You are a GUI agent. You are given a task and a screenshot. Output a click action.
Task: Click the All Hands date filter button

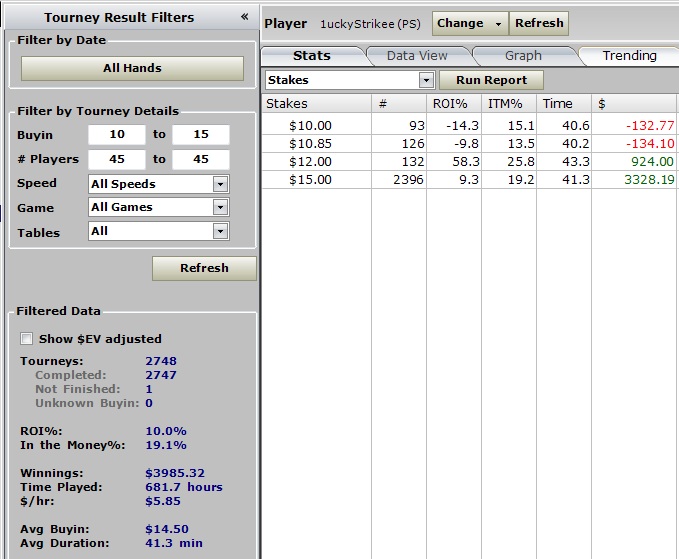133,68
